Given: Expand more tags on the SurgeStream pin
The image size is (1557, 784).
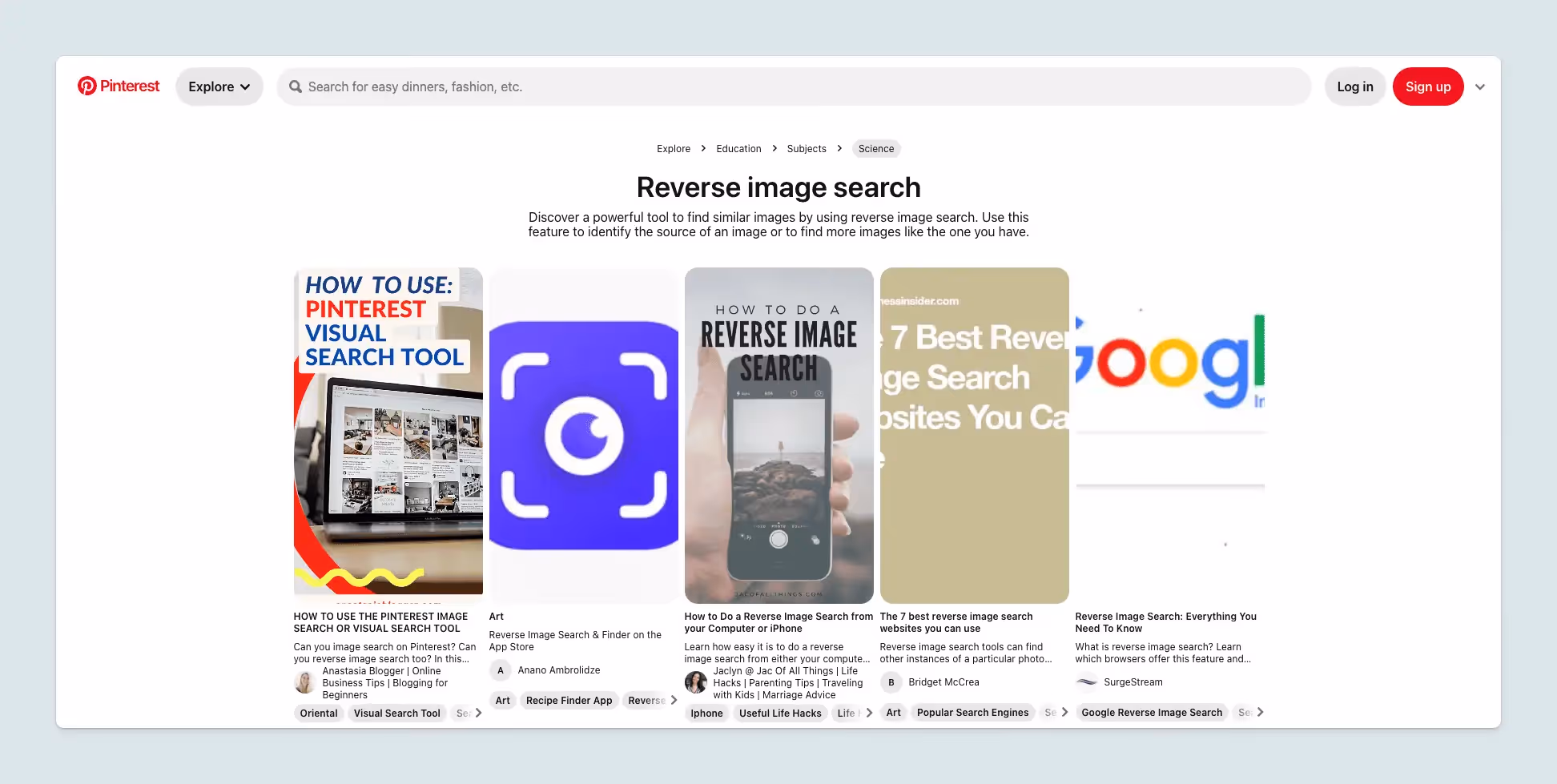Looking at the screenshot, I should tap(1258, 712).
